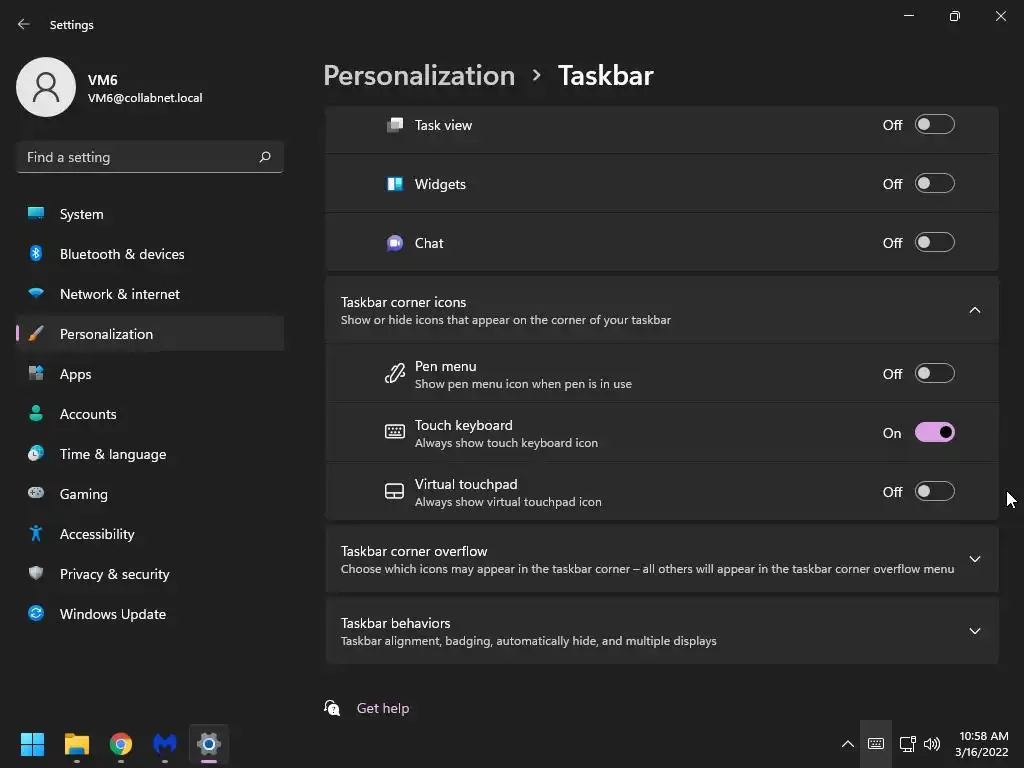This screenshot has height=768, width=1024.
Task: Enable the Virtual touchpad toggle
Action: pos(934,492)
